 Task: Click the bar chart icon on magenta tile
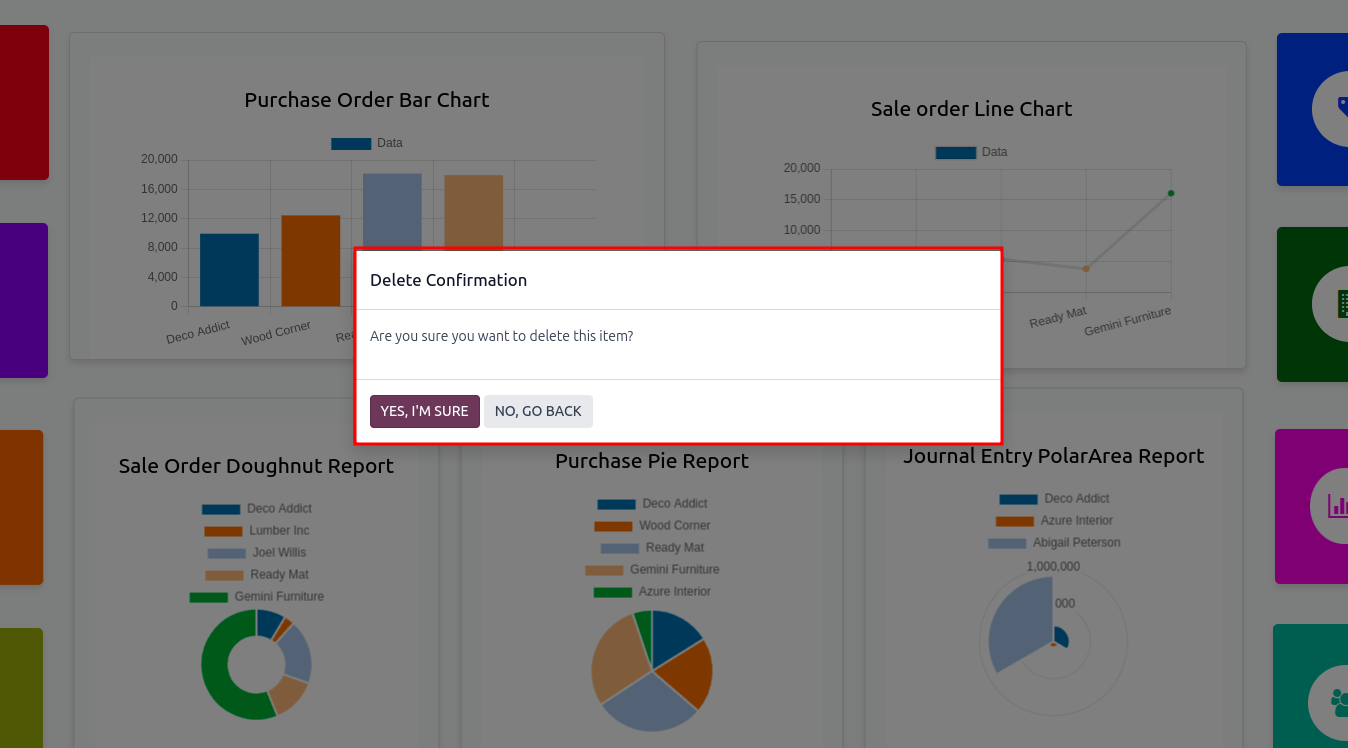(x=1337, y=506)
